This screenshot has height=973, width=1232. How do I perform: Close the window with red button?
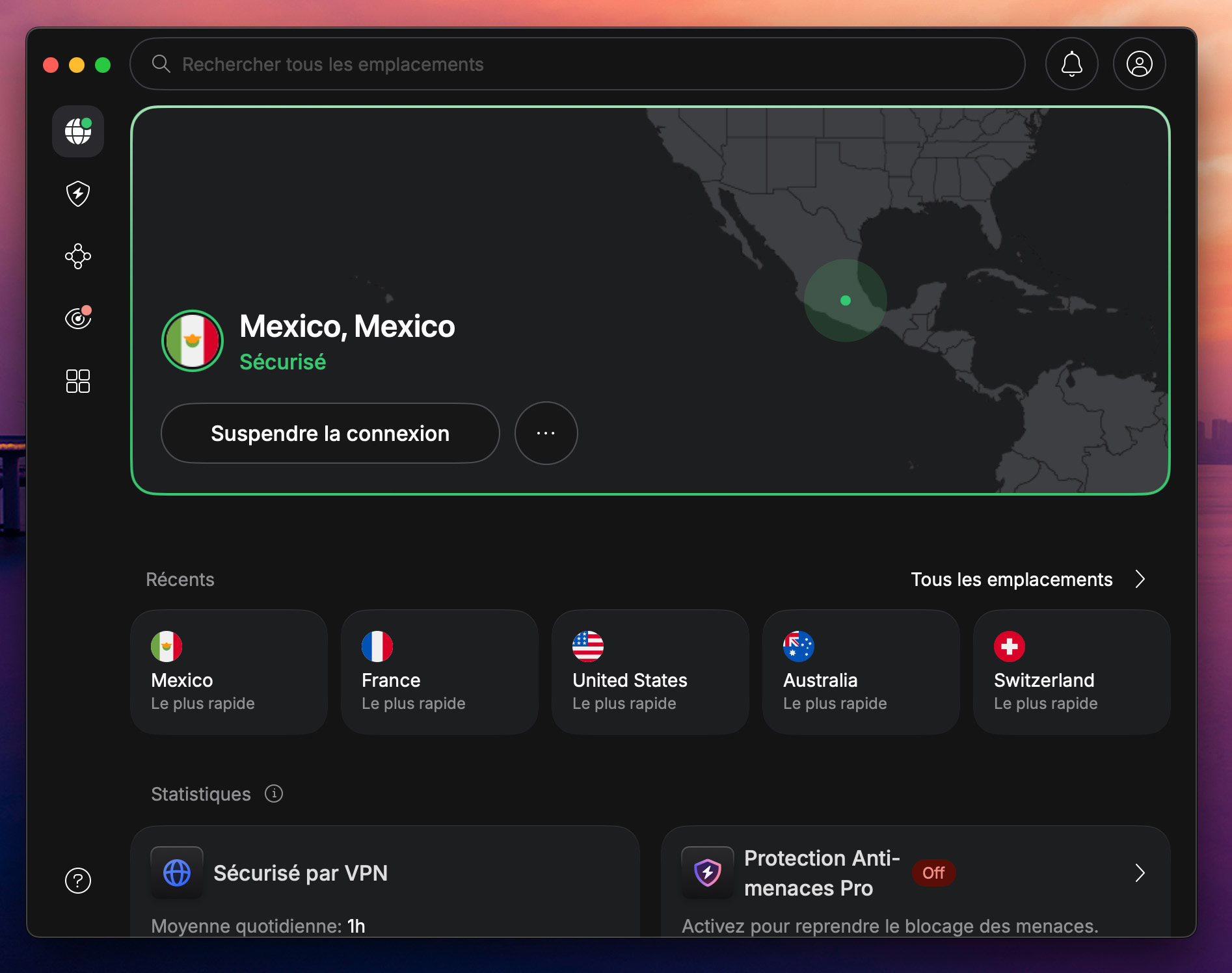coord(51,65)
